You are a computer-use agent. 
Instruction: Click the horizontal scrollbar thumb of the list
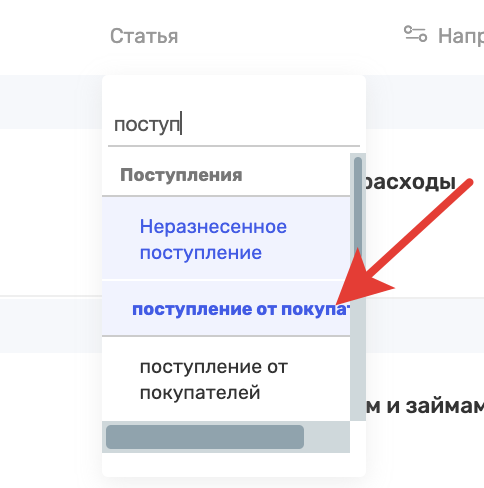pyautogui.click(x=205, y=437)
